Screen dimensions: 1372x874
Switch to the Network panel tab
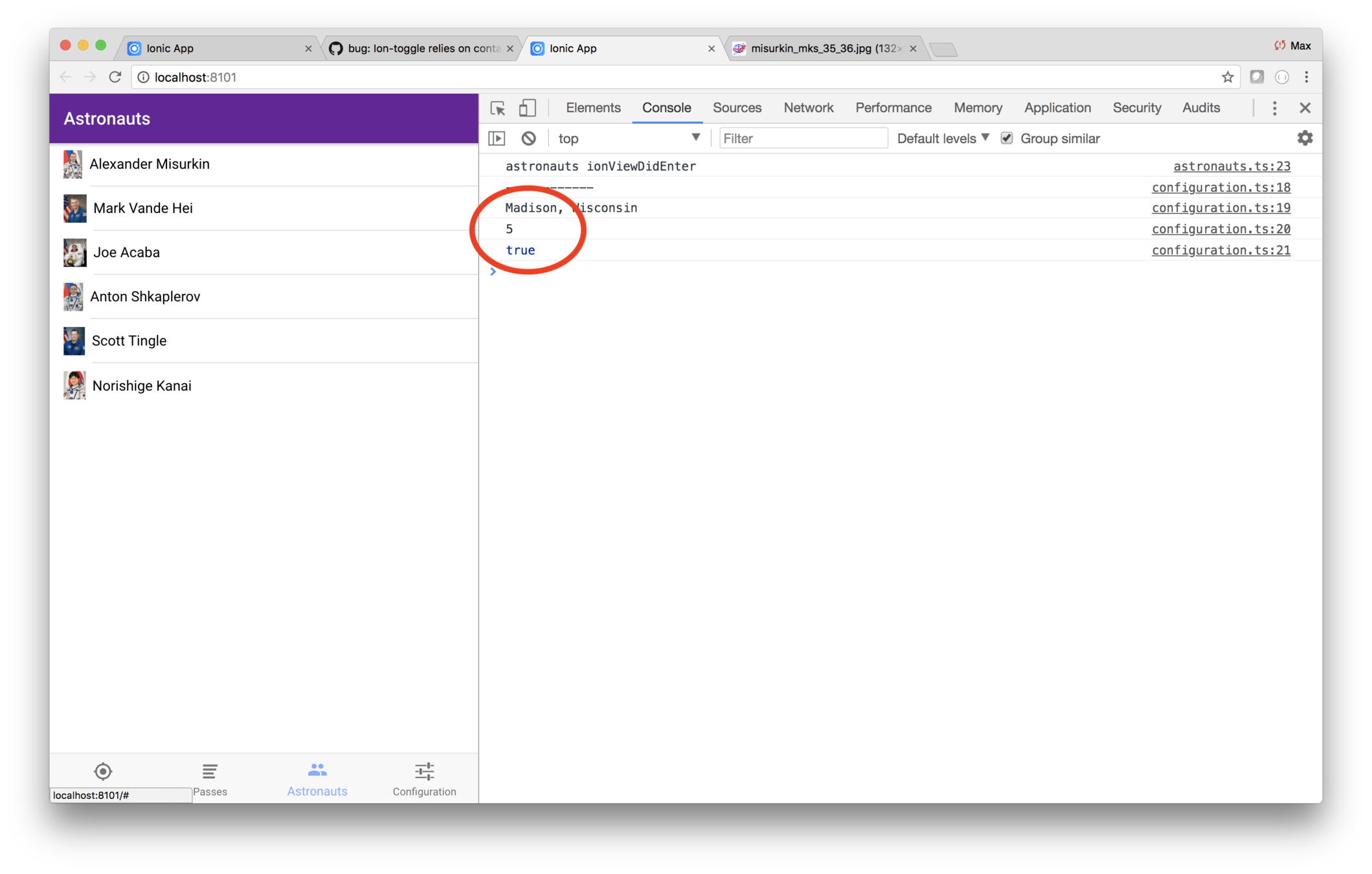coord(808,108)
